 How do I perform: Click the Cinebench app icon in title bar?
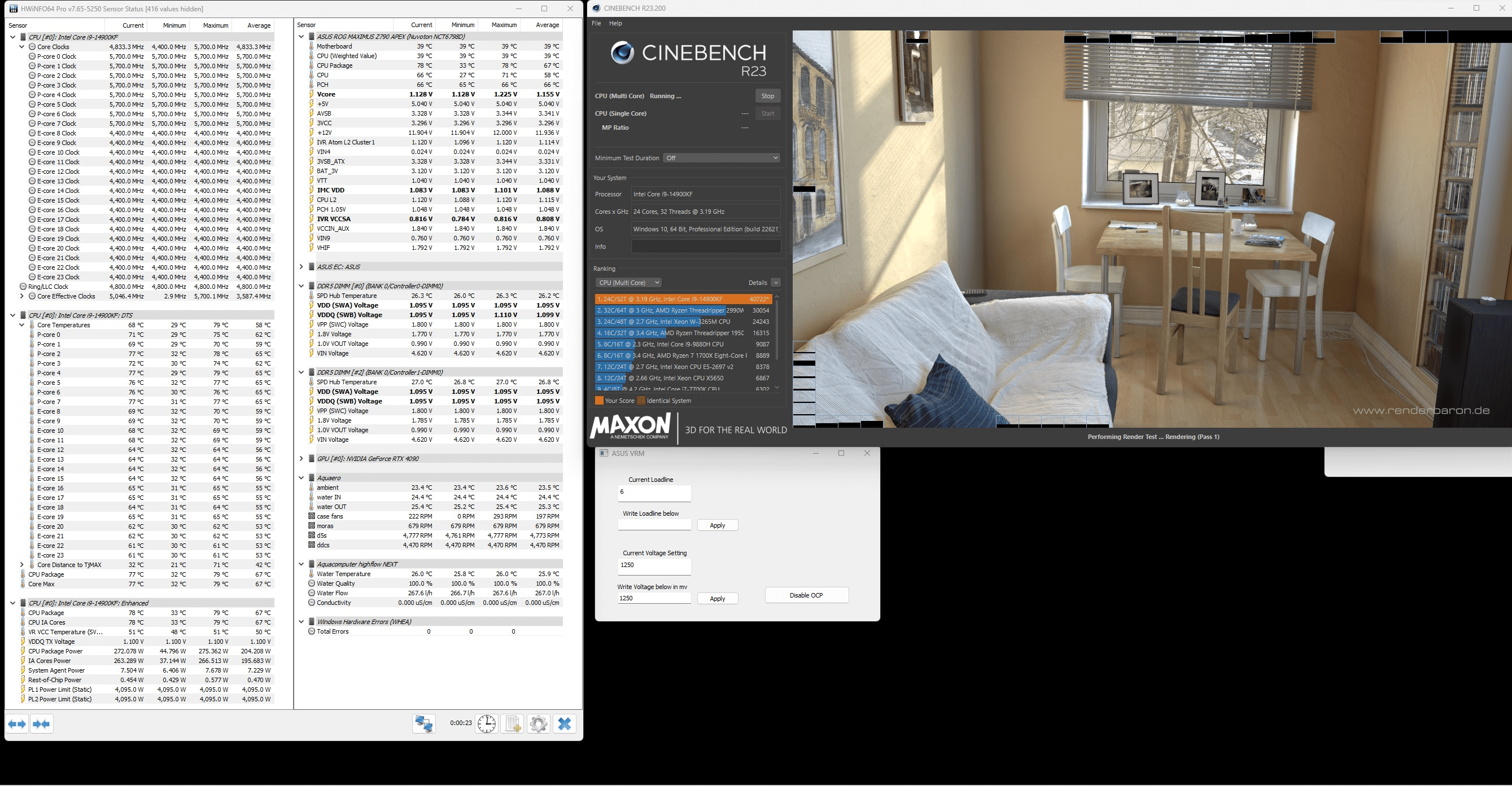pos(596,8)
